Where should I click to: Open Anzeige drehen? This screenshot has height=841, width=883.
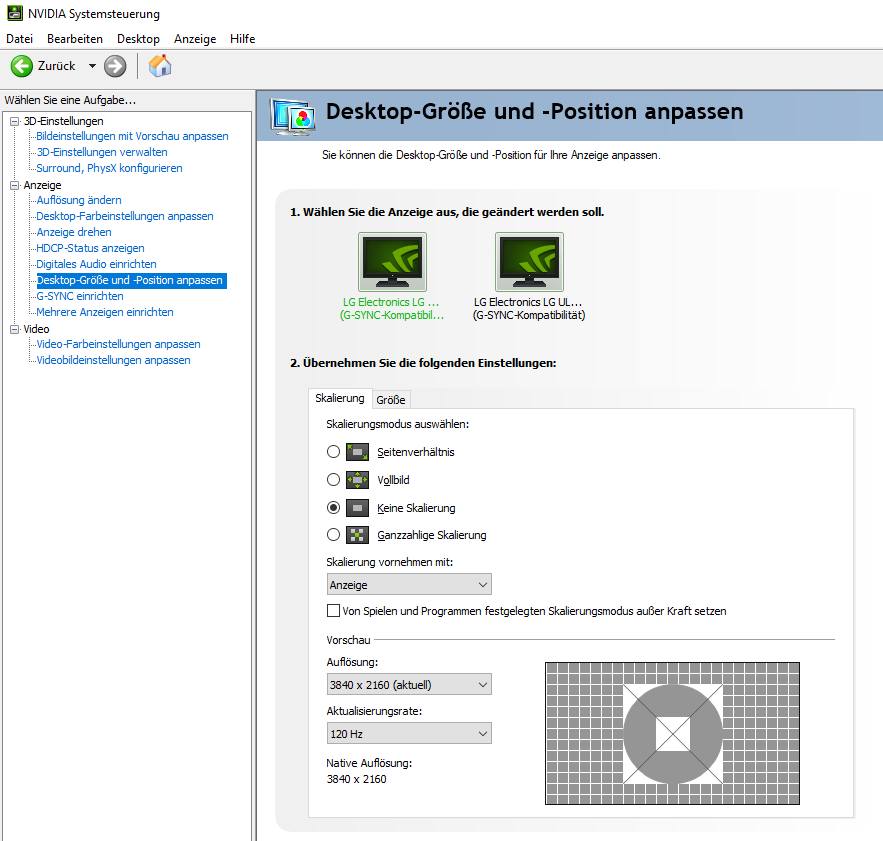[74, 232]
